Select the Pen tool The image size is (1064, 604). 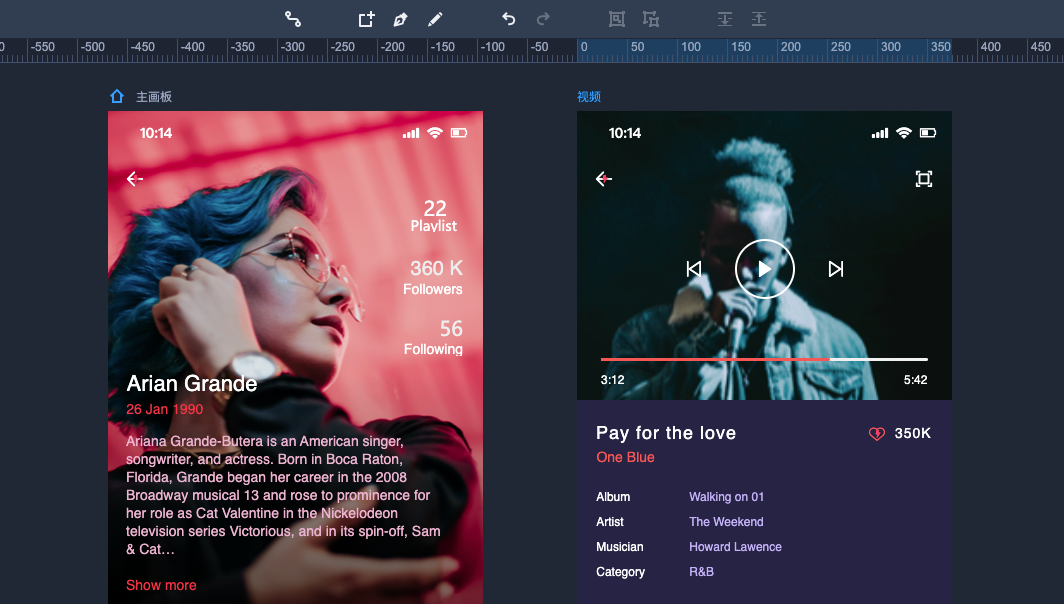(400, 19)
